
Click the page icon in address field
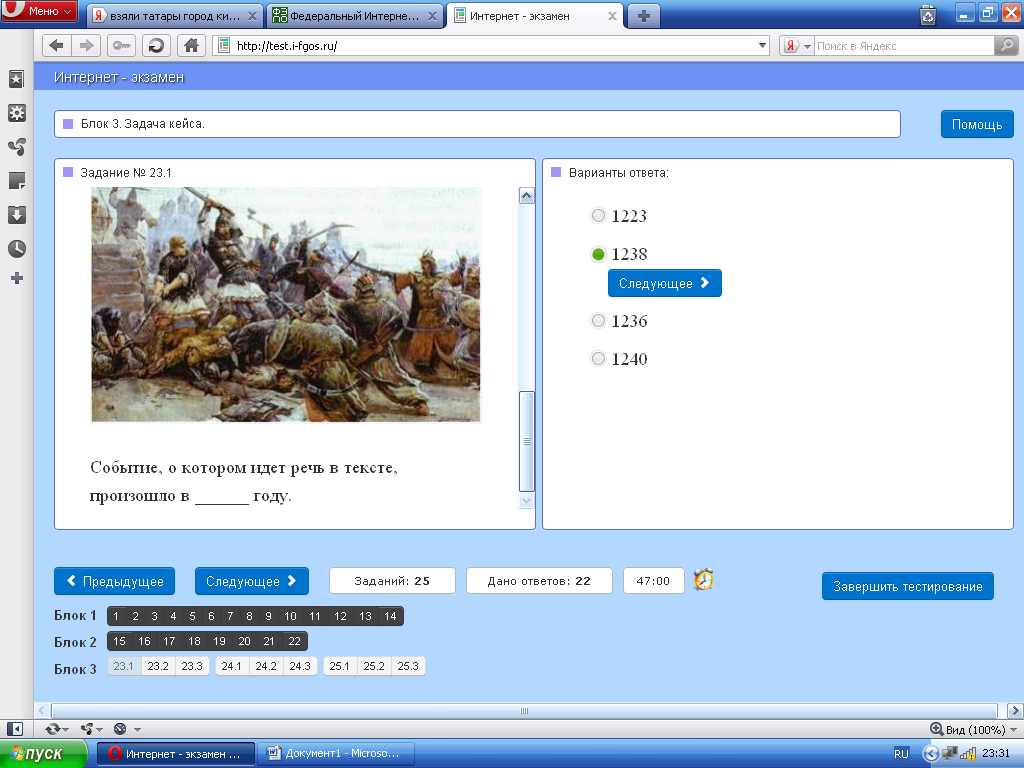[224, 46]
